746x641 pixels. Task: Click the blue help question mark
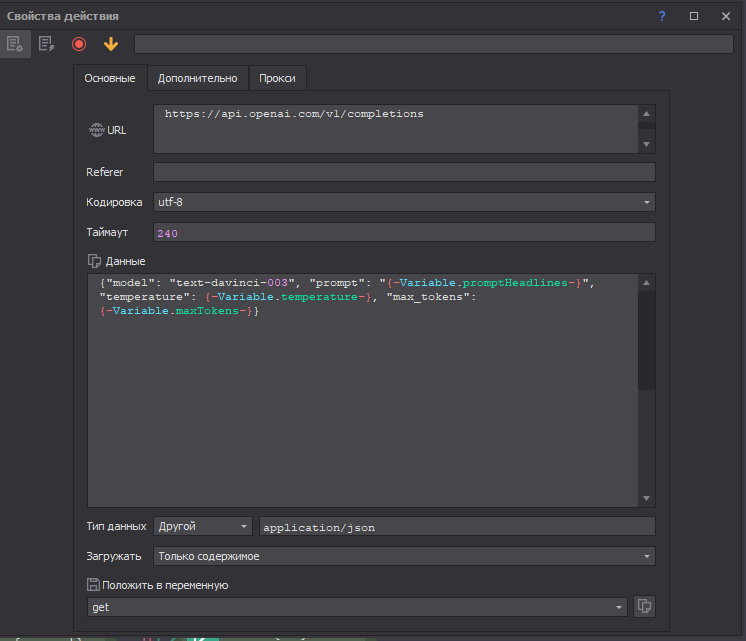coord(662,16)
